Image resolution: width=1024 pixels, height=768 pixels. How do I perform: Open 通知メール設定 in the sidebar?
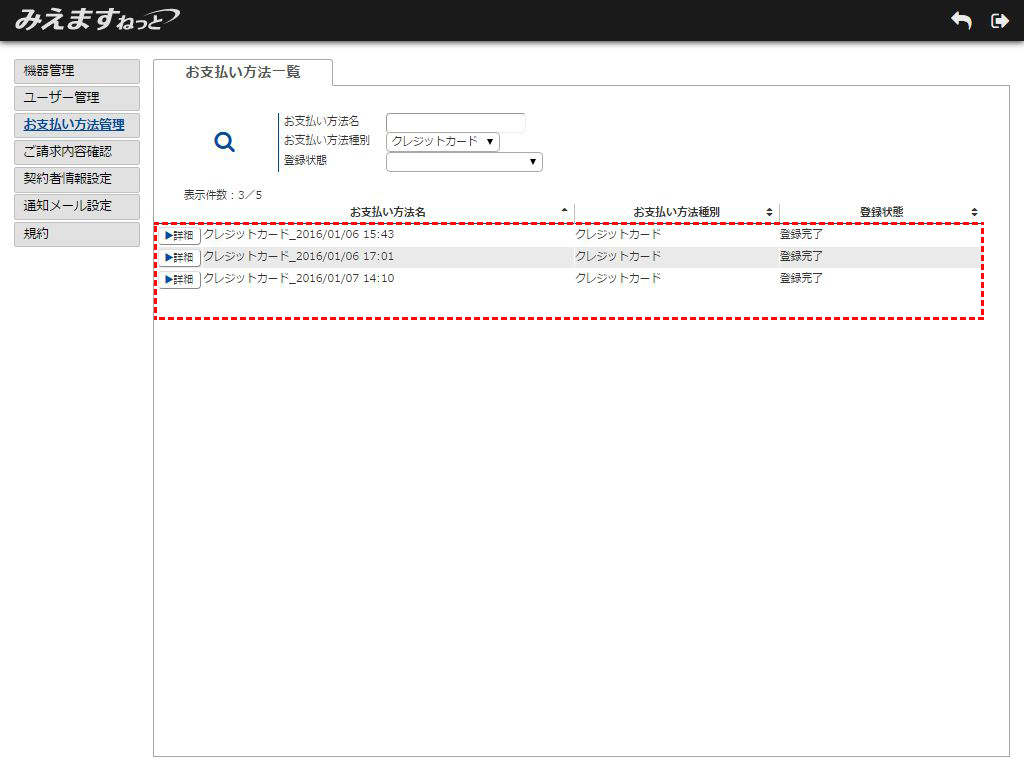point(77,206)
